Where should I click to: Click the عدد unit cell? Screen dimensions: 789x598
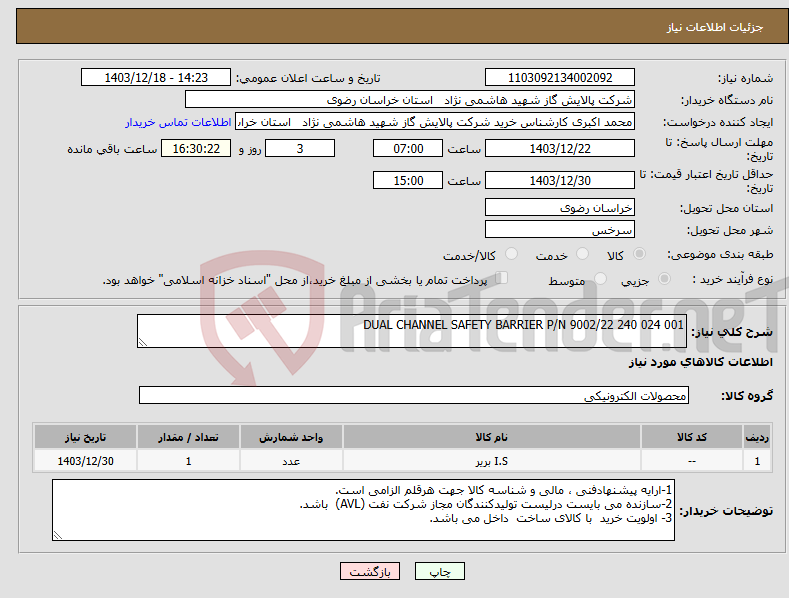pos(291,461)
